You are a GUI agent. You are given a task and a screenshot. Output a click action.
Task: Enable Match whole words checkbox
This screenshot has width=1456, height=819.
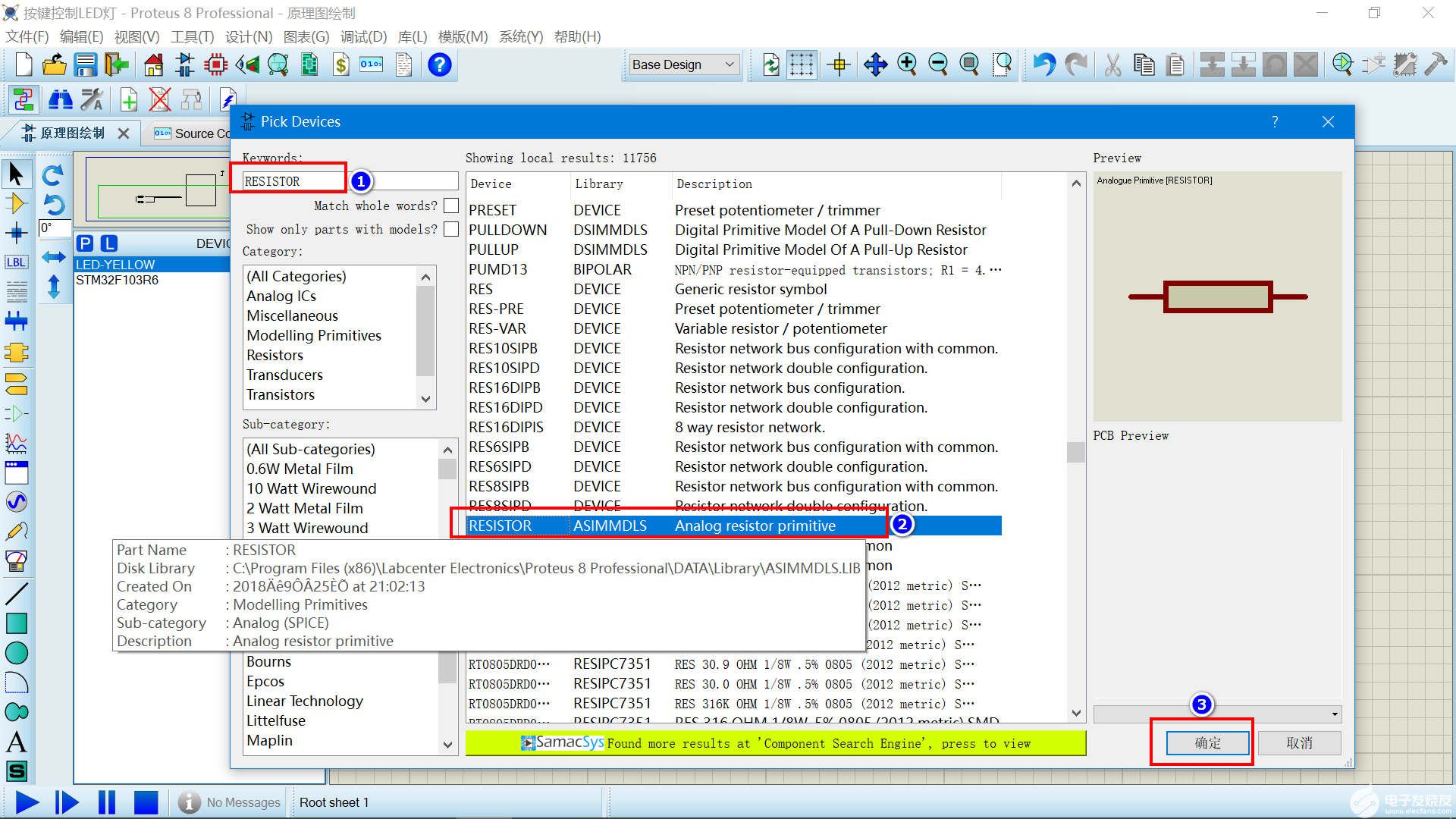pyautogui.click(x=451, y=206)
